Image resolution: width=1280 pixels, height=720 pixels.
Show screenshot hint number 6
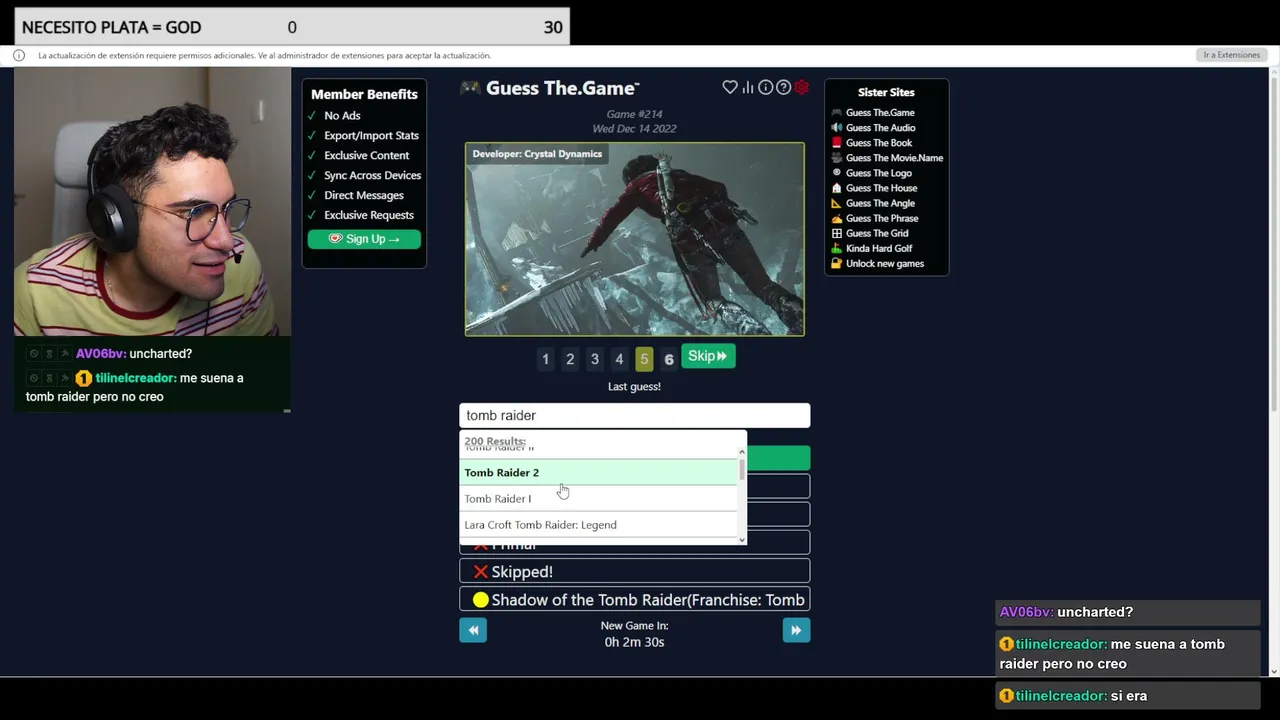click(669, 359)
